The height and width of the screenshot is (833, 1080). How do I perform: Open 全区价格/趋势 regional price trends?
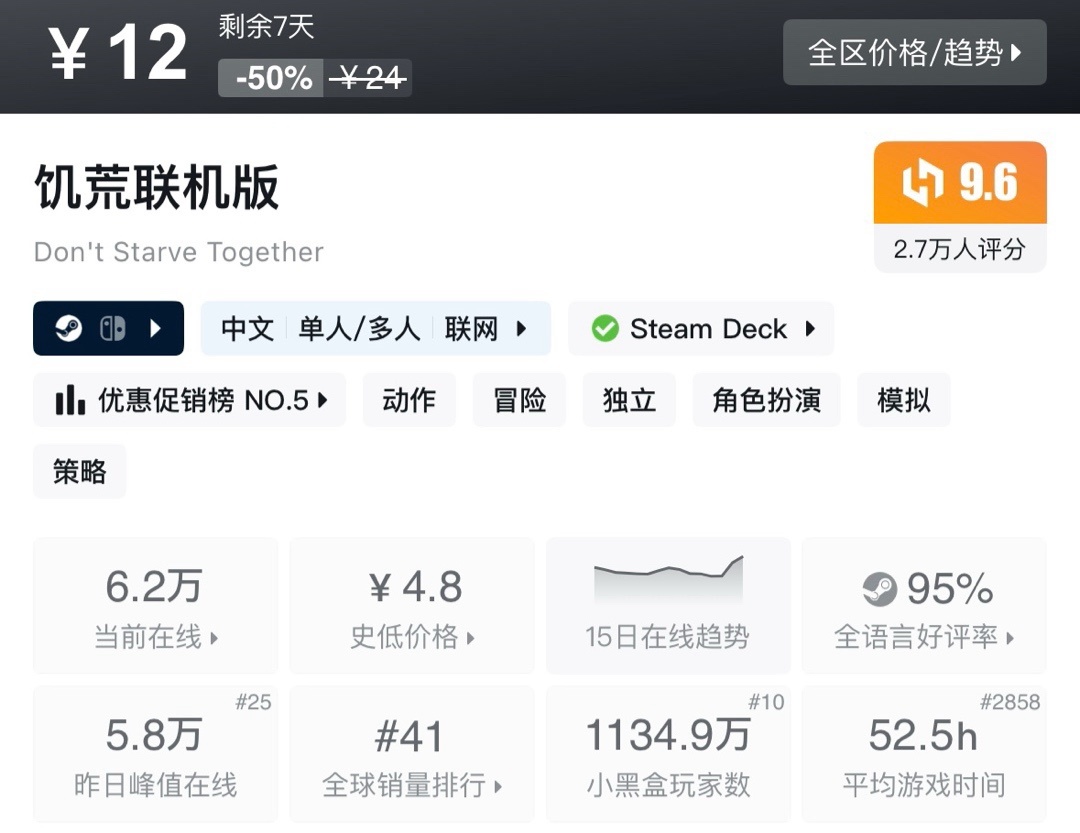tap(914, 53)
